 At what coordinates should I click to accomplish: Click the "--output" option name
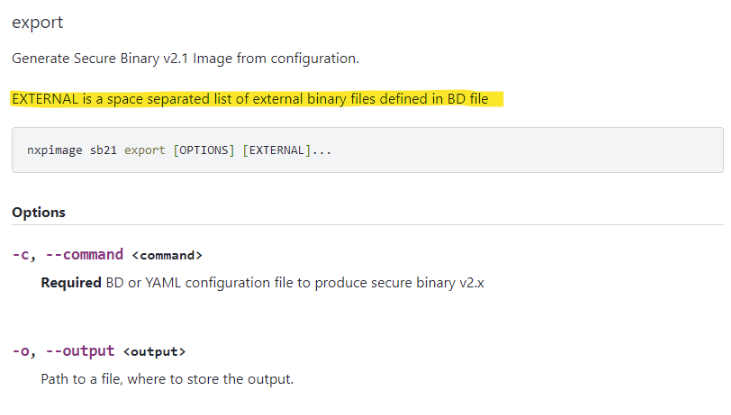tap(79, 350)
